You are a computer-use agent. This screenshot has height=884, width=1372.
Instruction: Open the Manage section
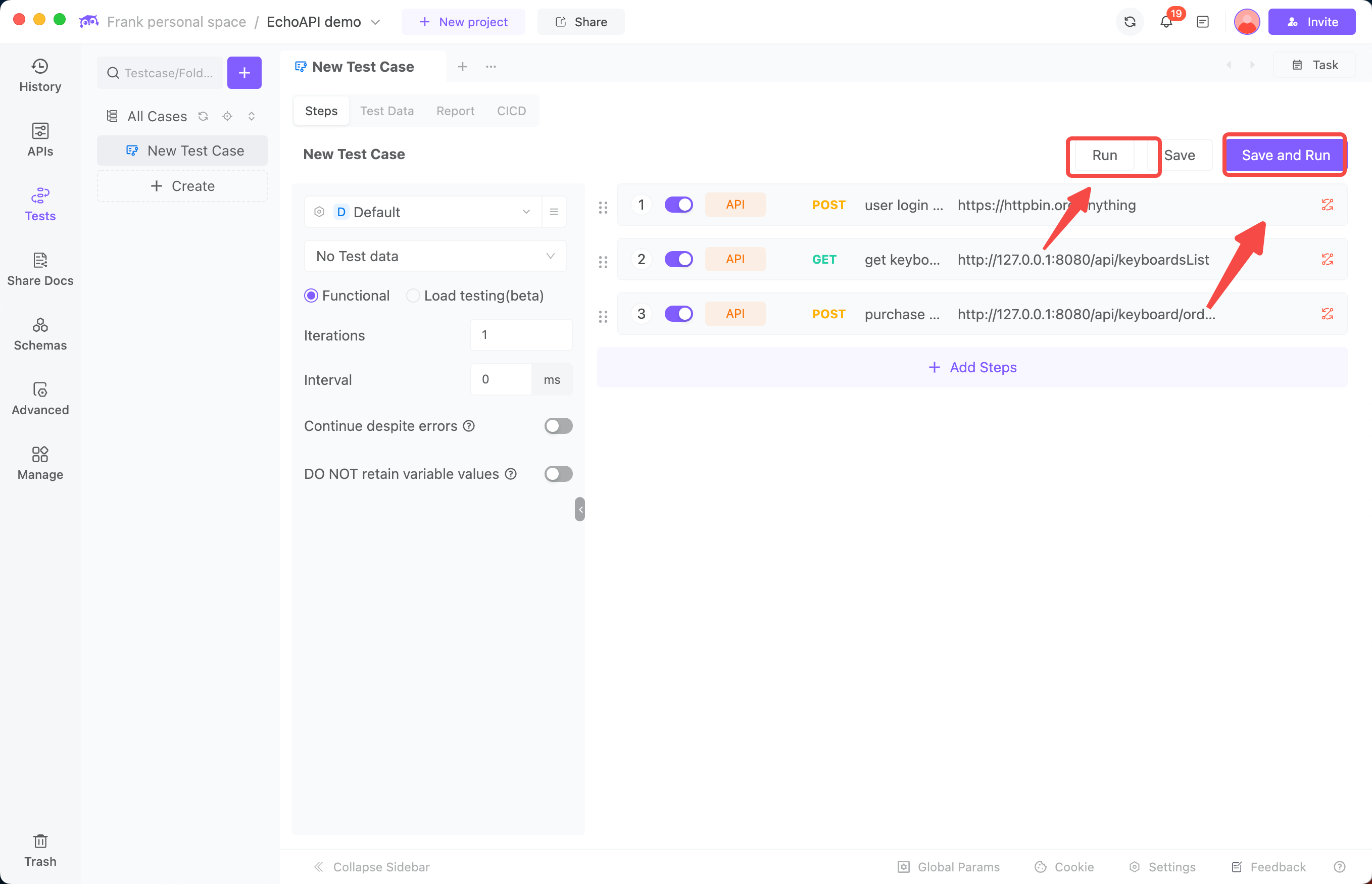click(x=40, y=462)
